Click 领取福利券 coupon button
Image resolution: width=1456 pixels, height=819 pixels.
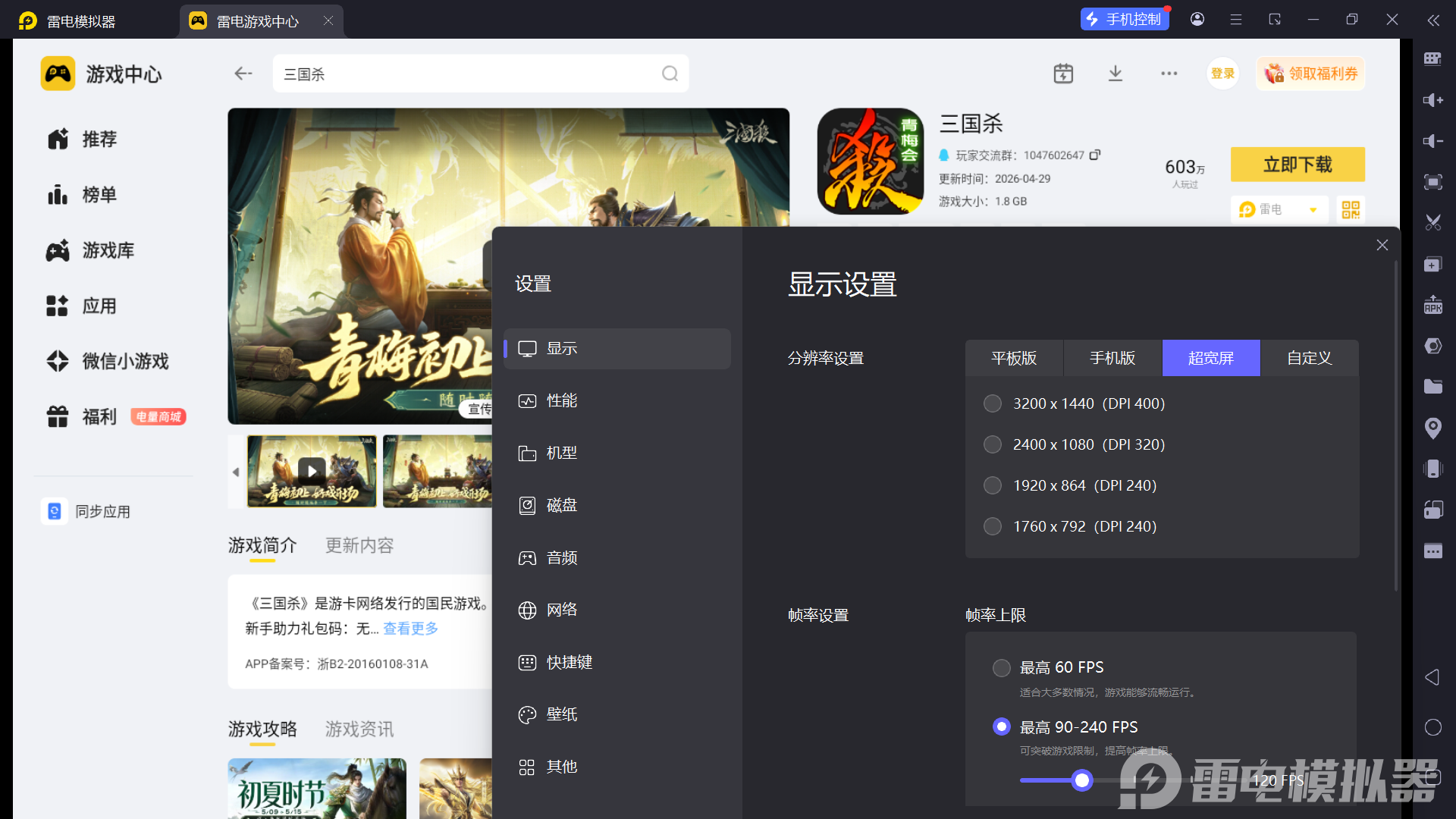click(1310, 74)
